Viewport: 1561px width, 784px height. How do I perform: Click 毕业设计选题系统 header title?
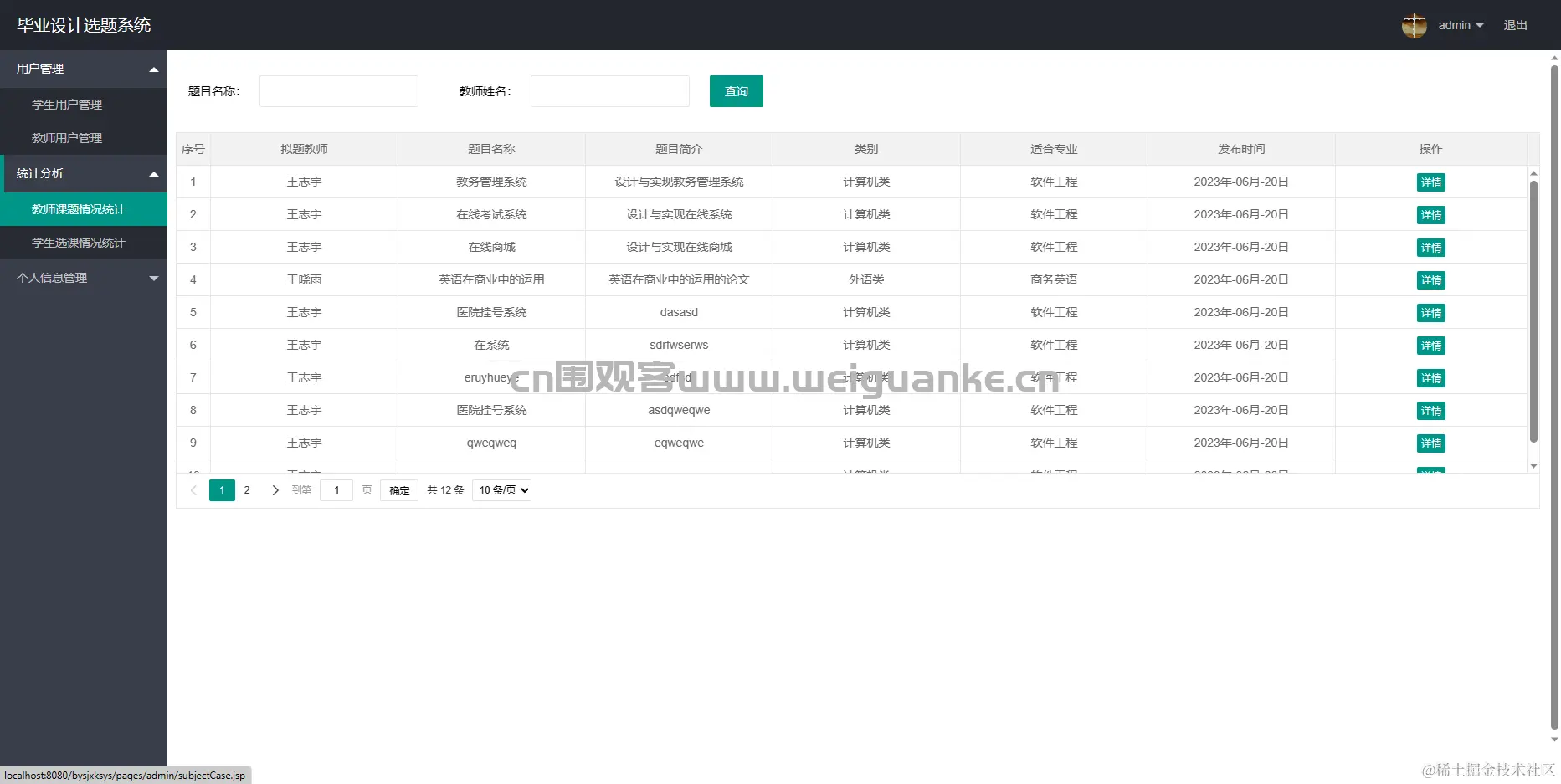tap(84, 25)
